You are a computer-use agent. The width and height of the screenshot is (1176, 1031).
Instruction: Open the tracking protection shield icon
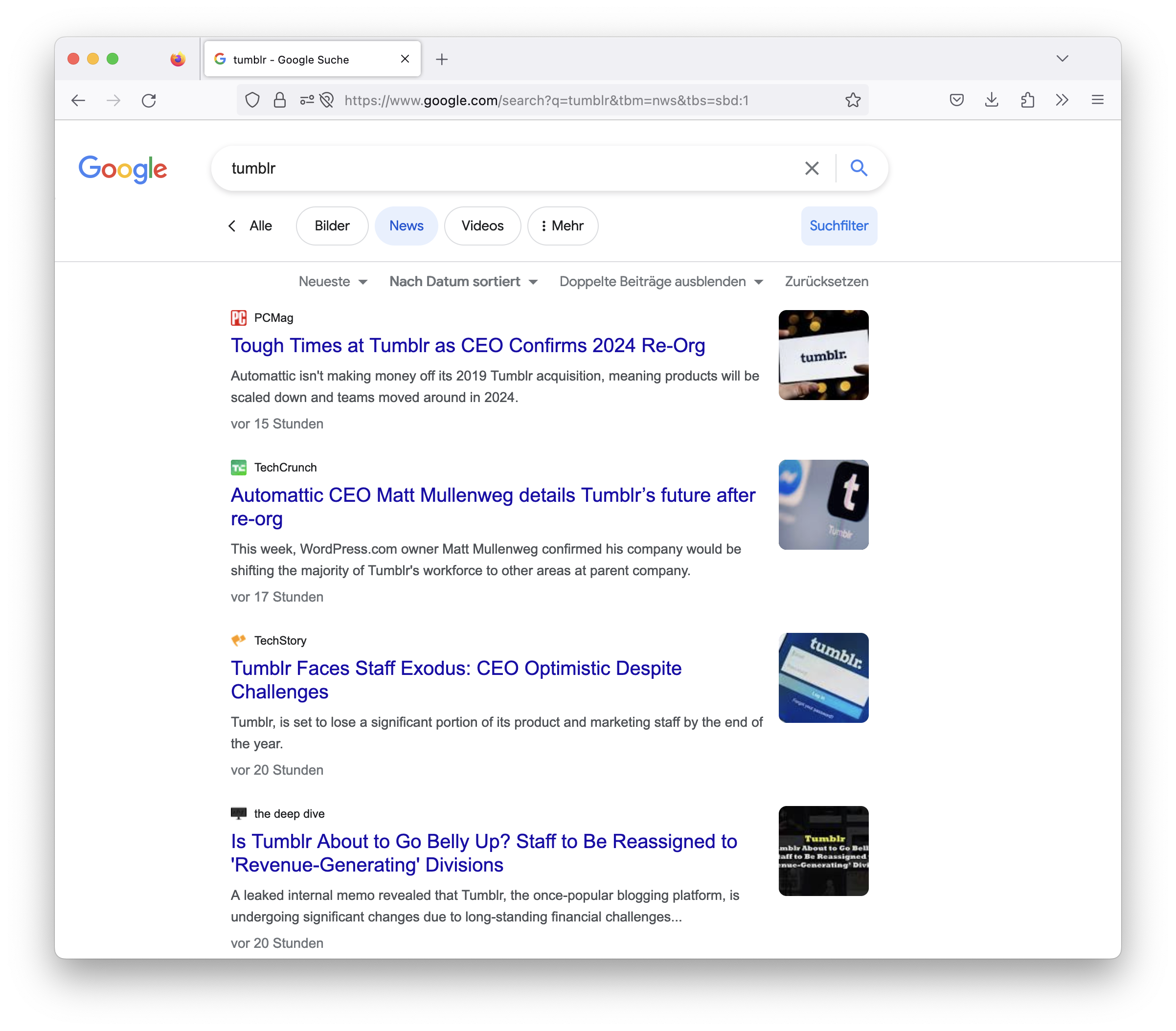tap(252, 100)
